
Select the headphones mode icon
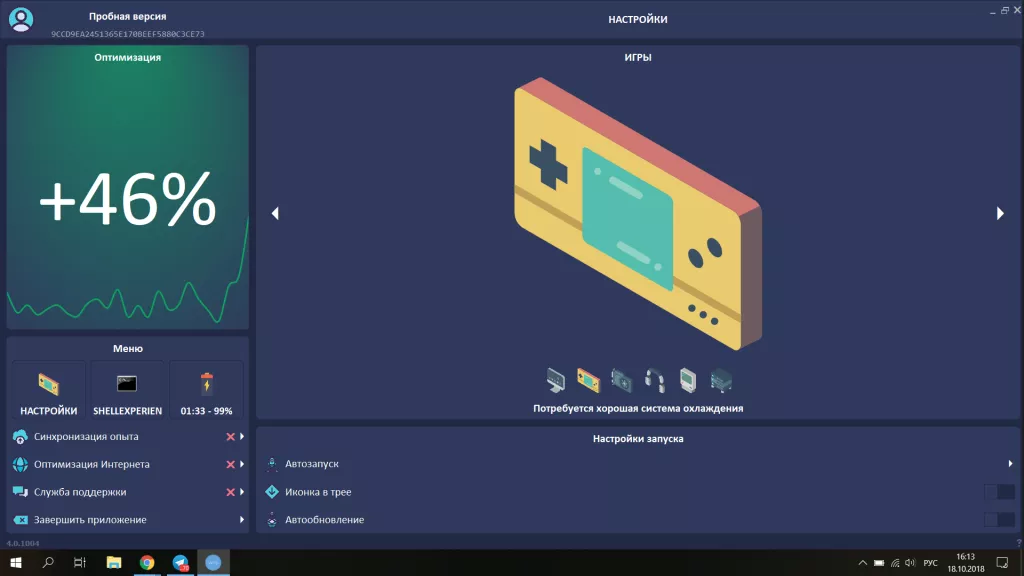point(655,381)
